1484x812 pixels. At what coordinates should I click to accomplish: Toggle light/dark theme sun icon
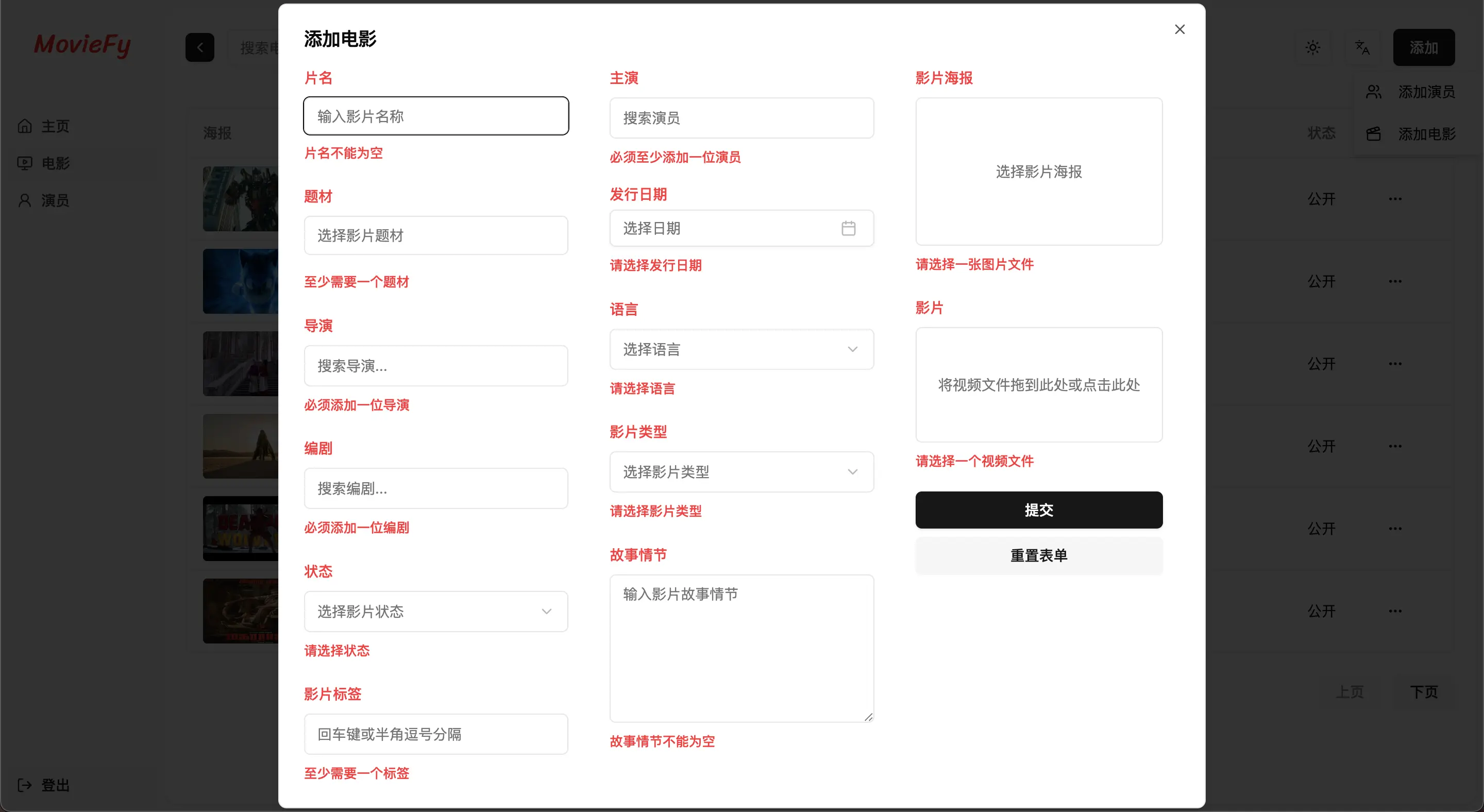click(x=1312, y=47)
